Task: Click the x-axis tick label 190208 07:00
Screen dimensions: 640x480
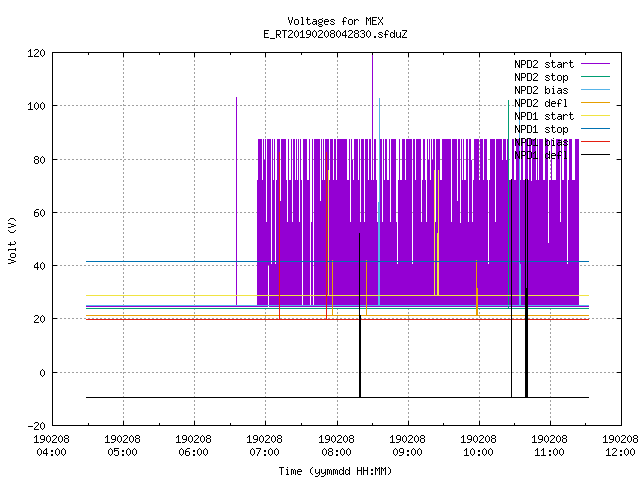Action: [x=264, y=446]
